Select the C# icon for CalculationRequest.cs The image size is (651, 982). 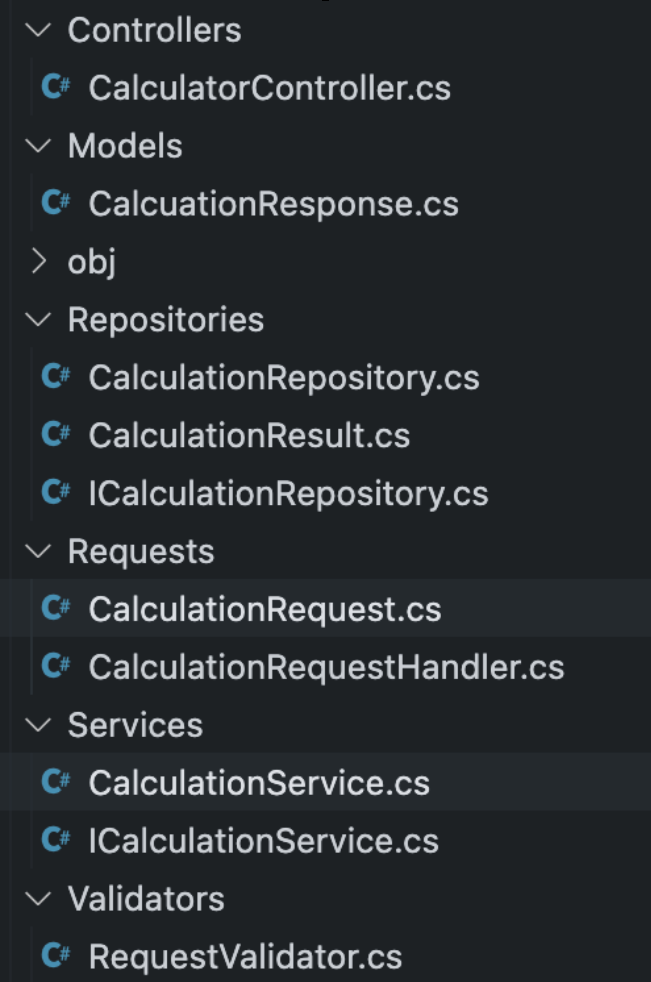click(55, 609)
